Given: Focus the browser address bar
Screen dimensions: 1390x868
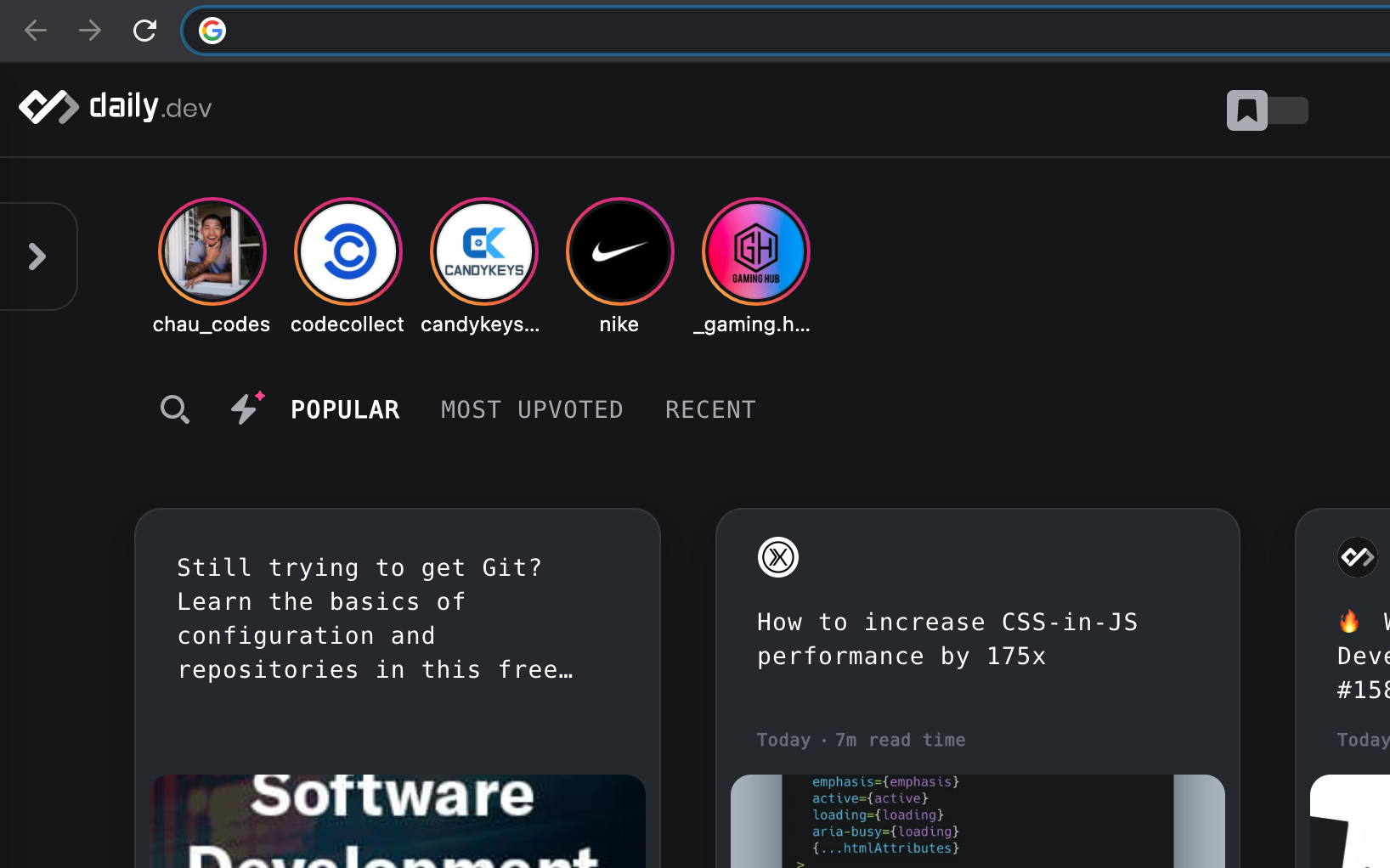Looking at the screenshot, I should tap(787, 31).
